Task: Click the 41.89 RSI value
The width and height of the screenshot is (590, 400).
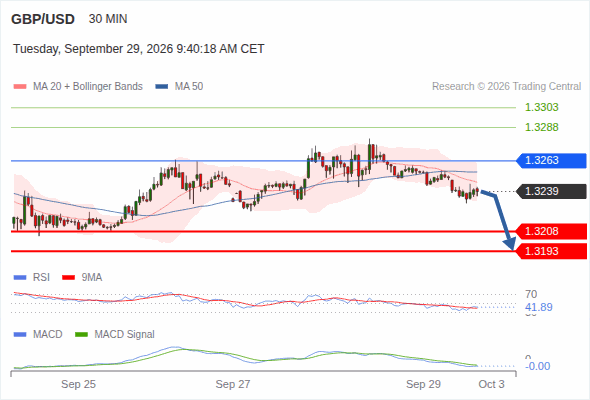Action: click(539, 307)
